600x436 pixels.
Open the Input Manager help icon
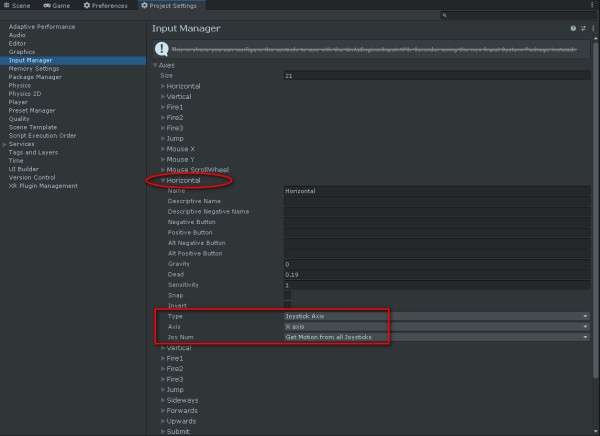pyautogui.click(x=572, y=29)
